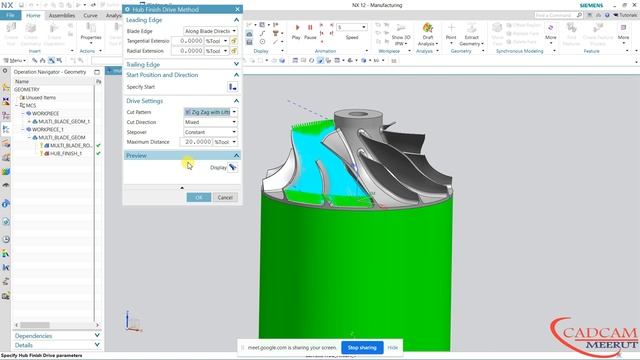The height and width of the screenshot is (360, 640).
Task: Expand the Trailing Edge section
Action: pyautogui.click(x=236, y=64)
